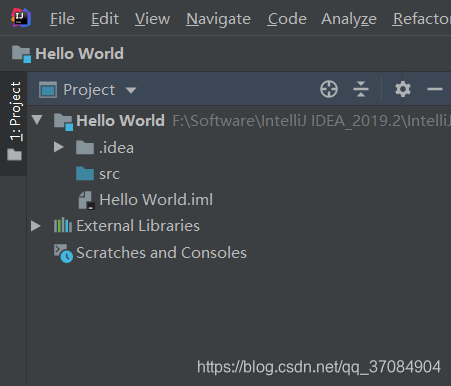Open the Project view dropdown
This screenshot has width=451, height=386.
pos(131,90)
